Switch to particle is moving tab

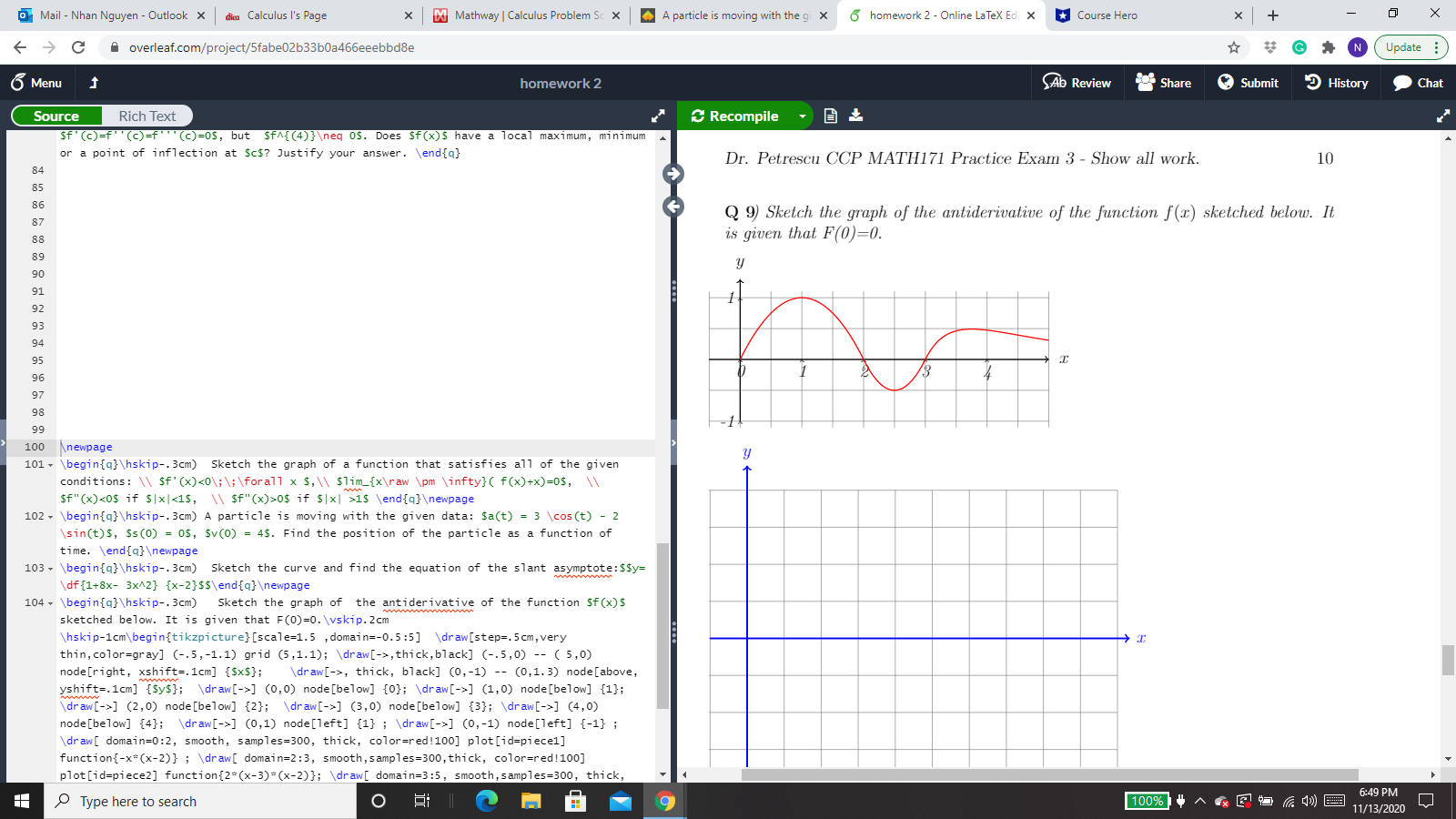pos(733,15)
